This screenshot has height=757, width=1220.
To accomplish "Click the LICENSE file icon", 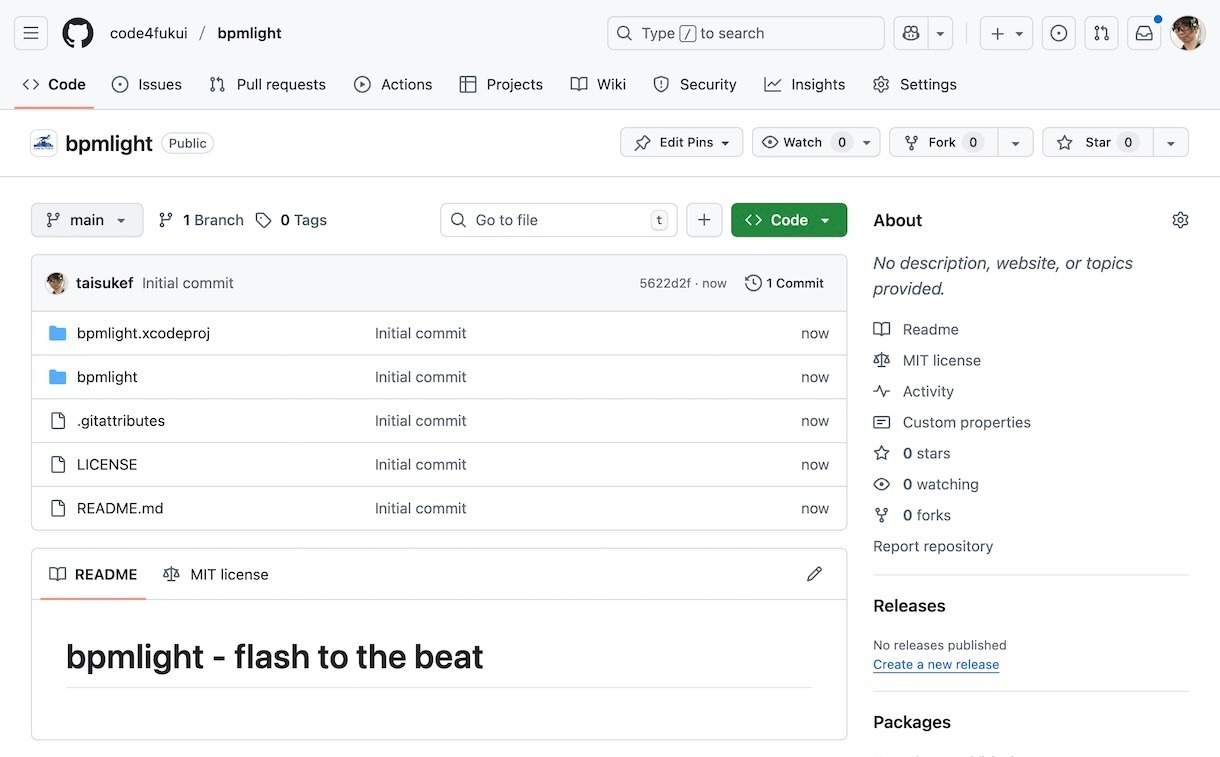I will [x=58, y=464].
